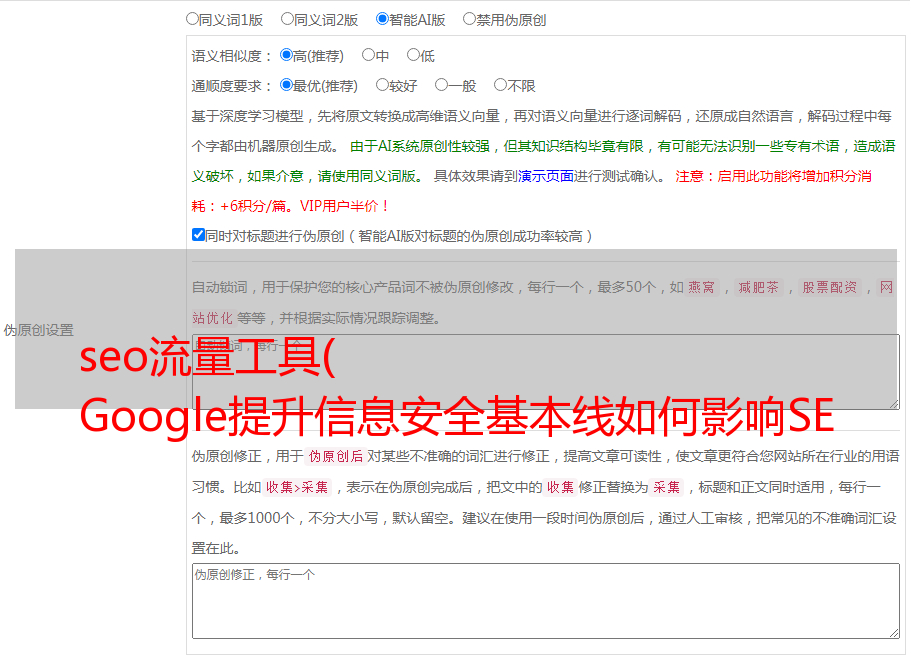
Task: Set 通顺度要求 to 一般
Action: pos(442,85)
